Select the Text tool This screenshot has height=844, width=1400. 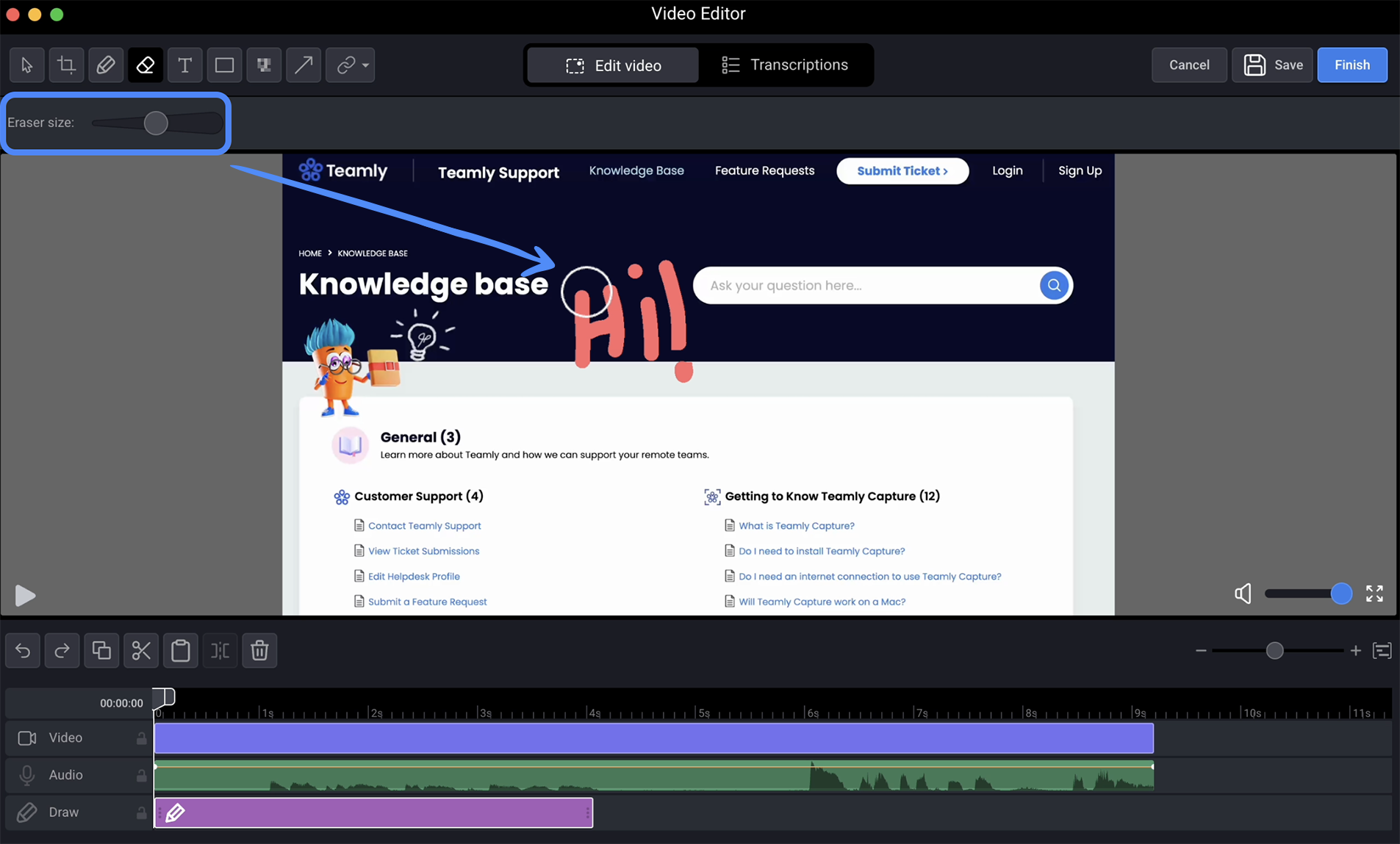click(185, 65)
